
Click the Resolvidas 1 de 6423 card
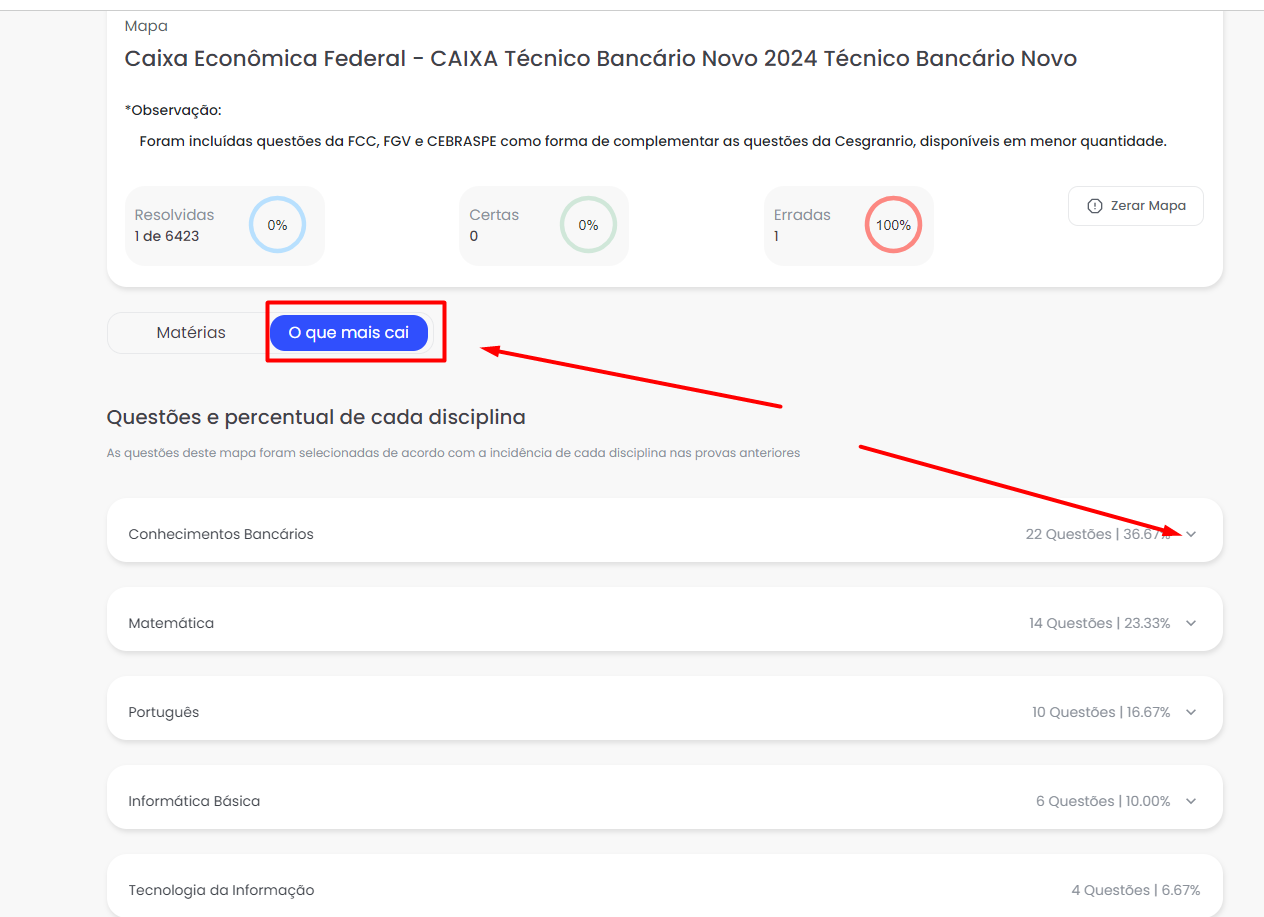(x=225, y=226)
